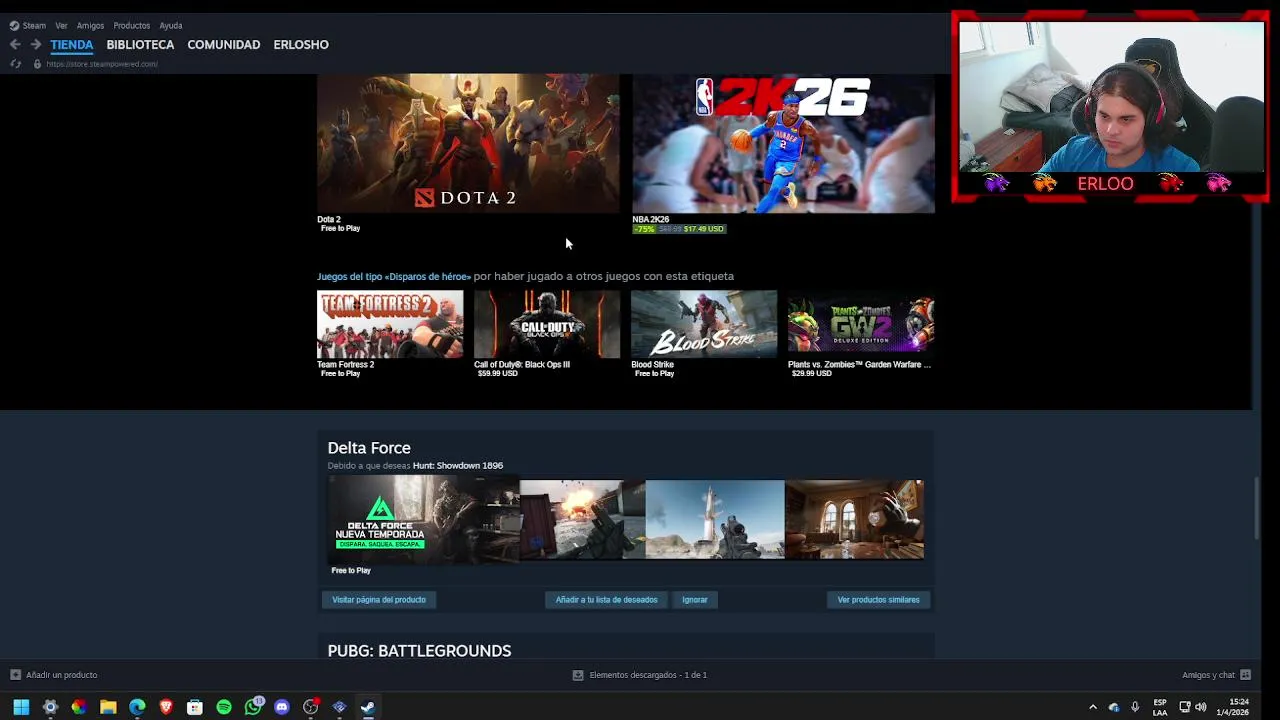Open WhatsApp from the taskbar
1280x720 pixels.
[x=253, y=707]
